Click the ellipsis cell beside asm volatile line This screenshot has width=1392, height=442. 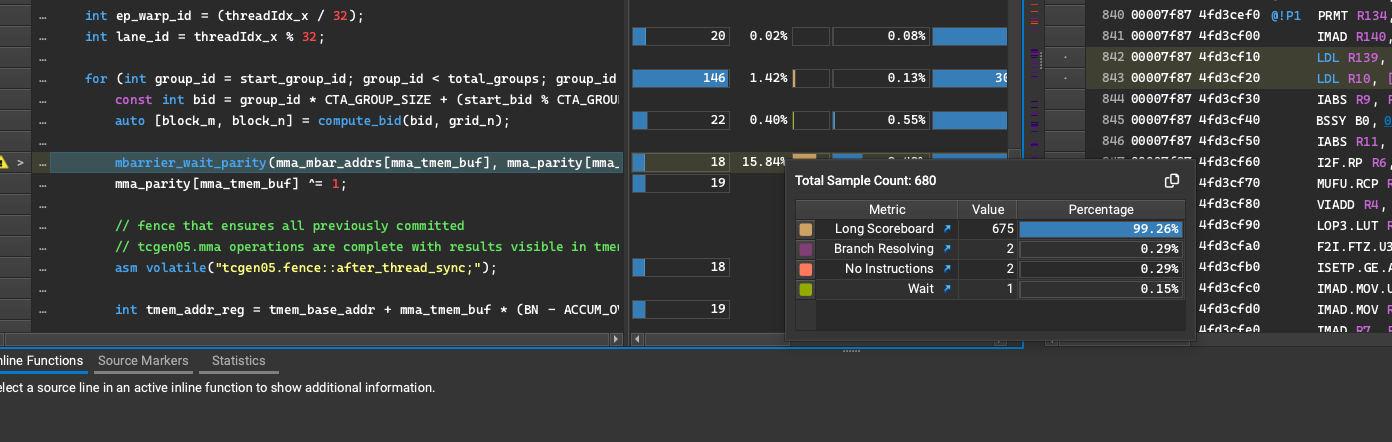[x=42, y=267]
